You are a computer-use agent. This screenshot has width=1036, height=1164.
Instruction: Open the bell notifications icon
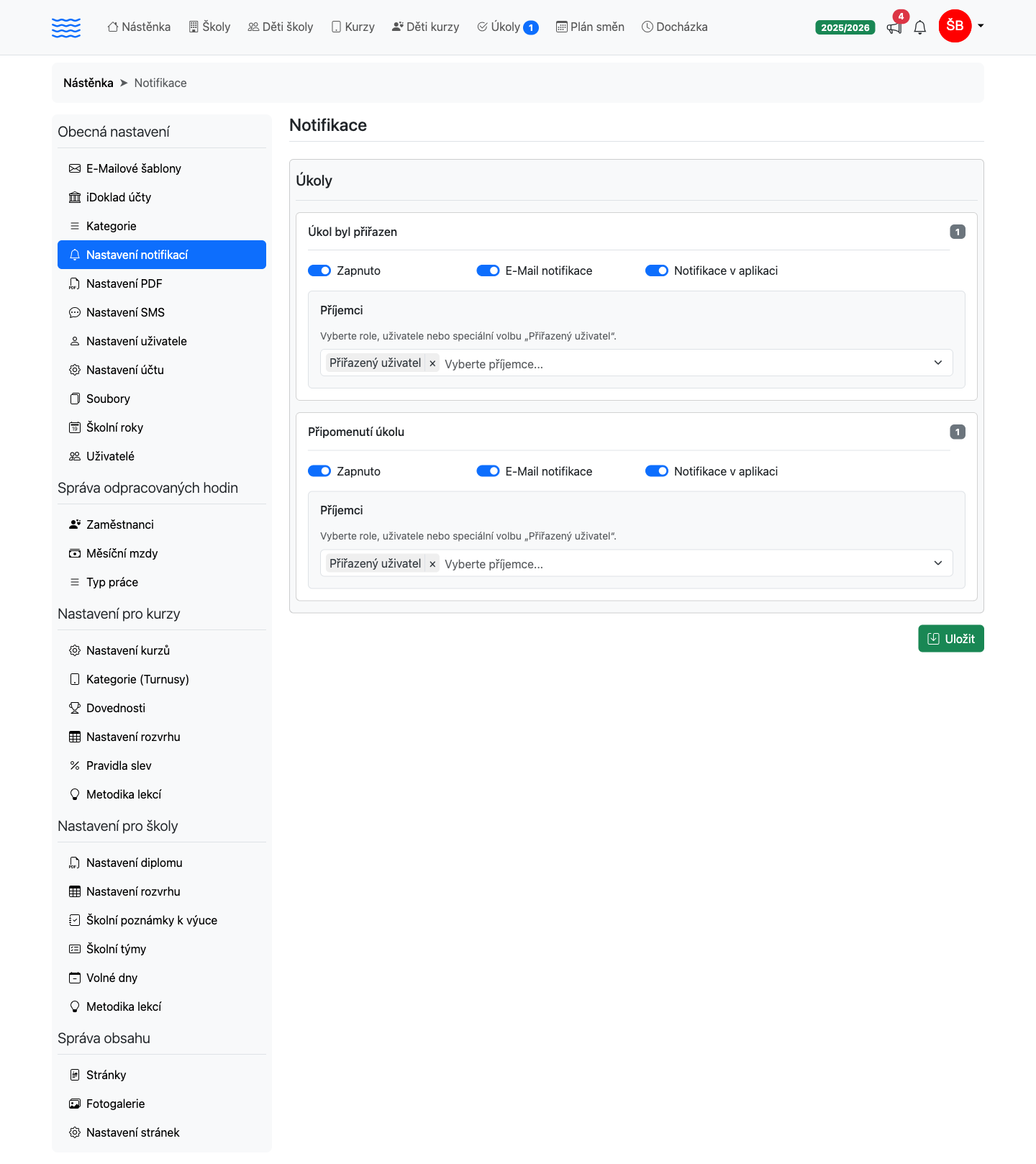coord(920,28)
